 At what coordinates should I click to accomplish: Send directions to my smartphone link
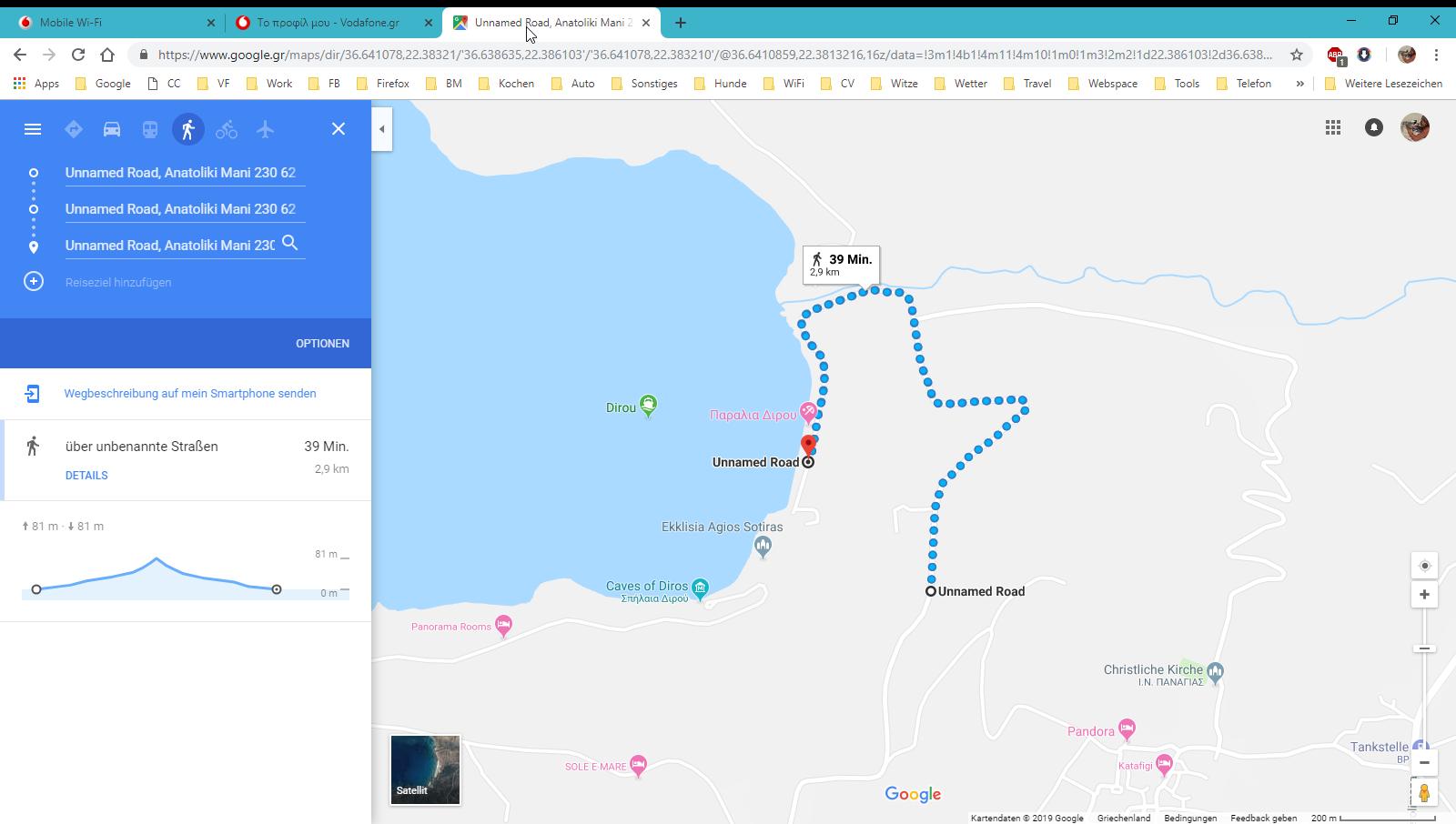(x=190, y=394)
